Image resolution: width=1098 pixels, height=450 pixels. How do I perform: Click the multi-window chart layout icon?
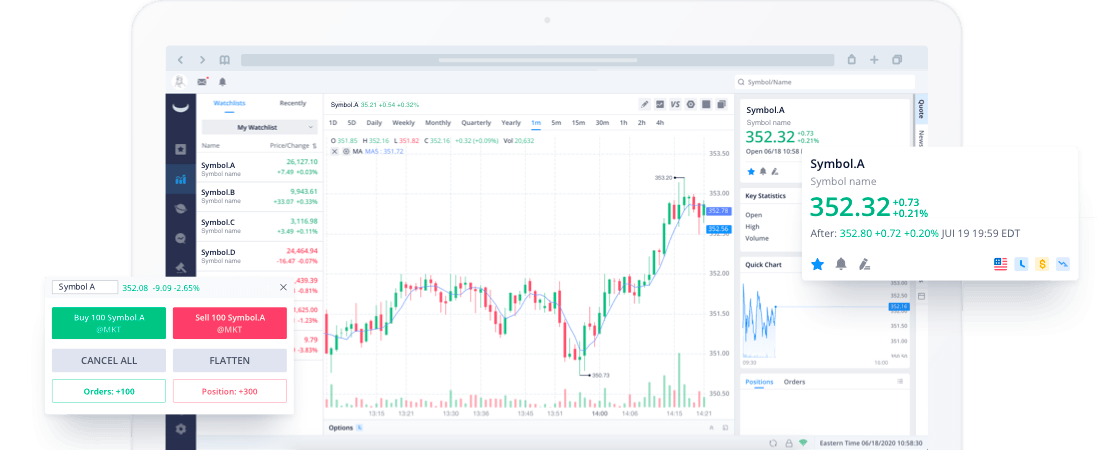721,104
